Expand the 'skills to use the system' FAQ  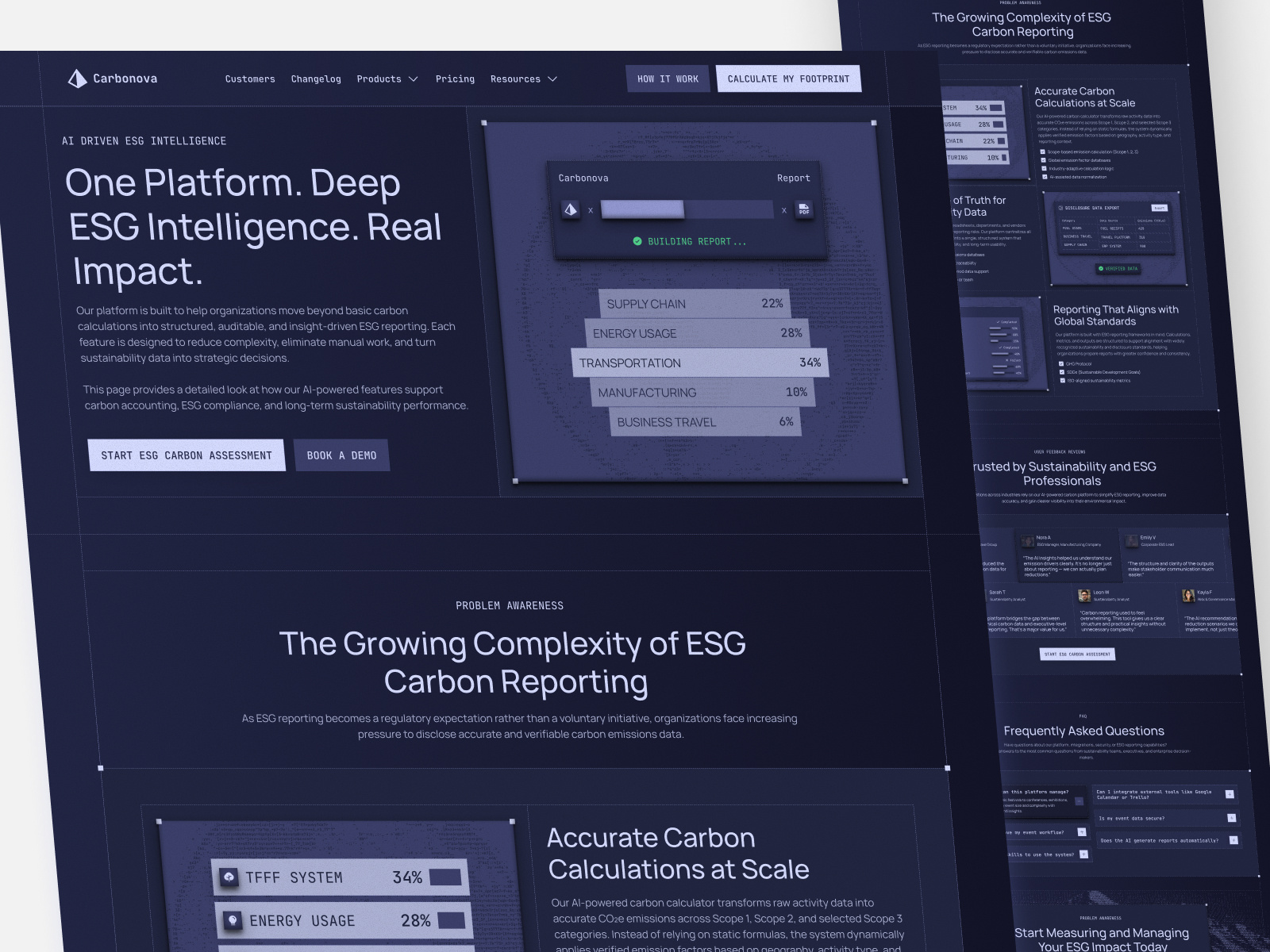click(x=1083, y=854)
